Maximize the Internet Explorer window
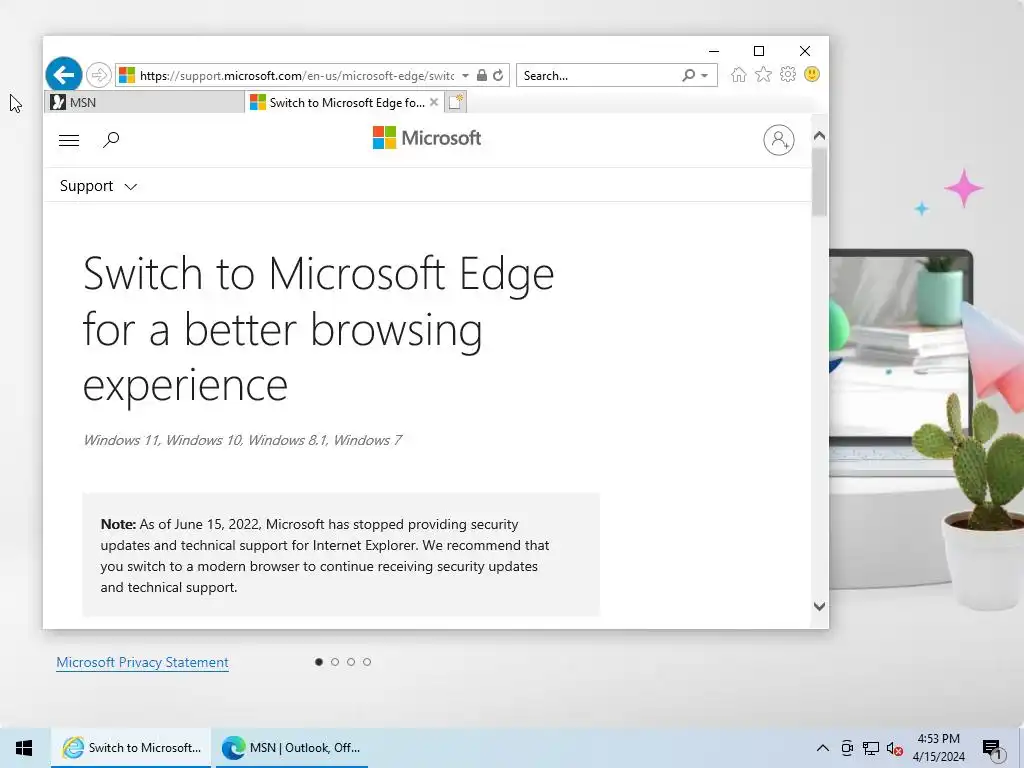 click(x=759, y=50)
